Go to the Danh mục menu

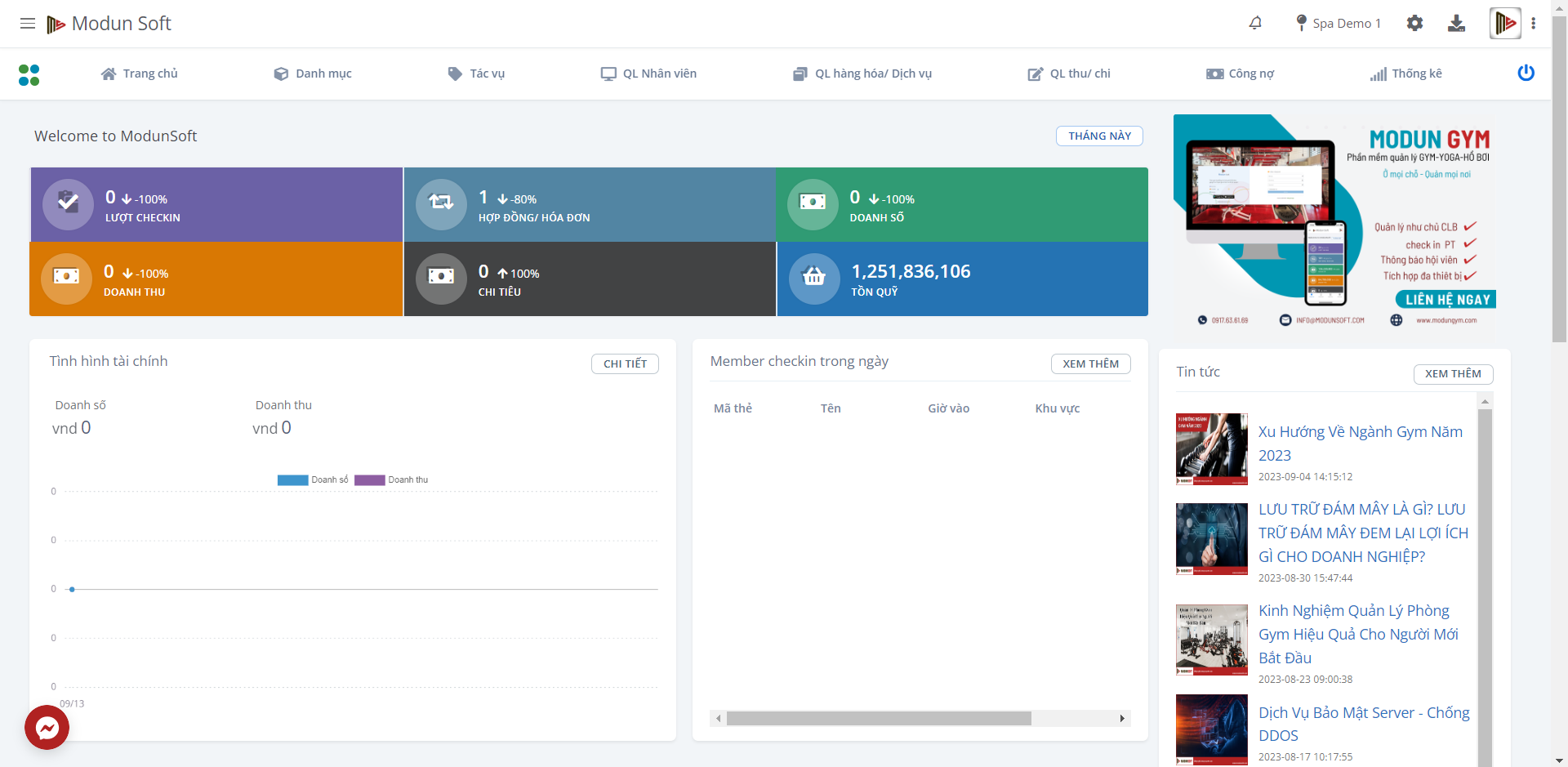point(313,74)
